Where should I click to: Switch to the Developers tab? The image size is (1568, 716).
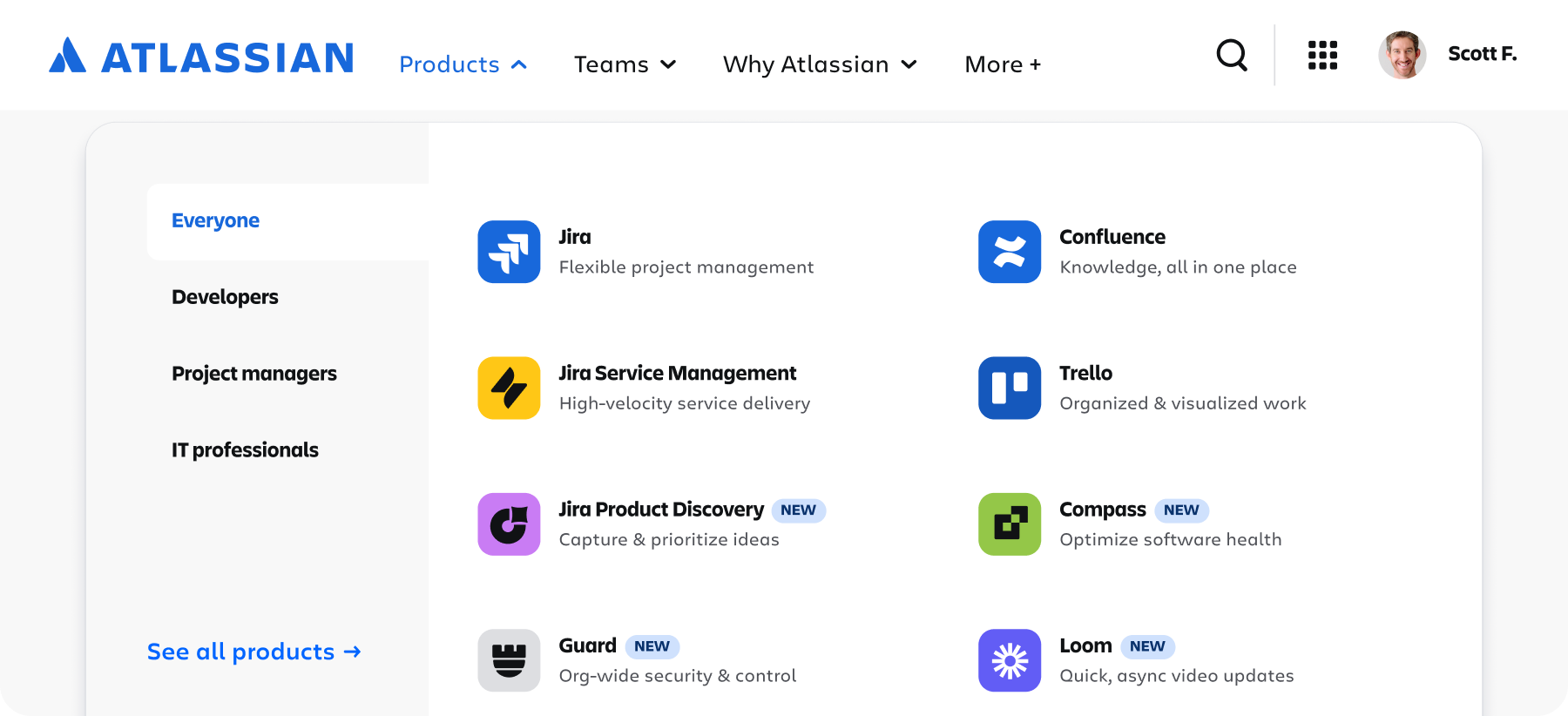[225, 297]
